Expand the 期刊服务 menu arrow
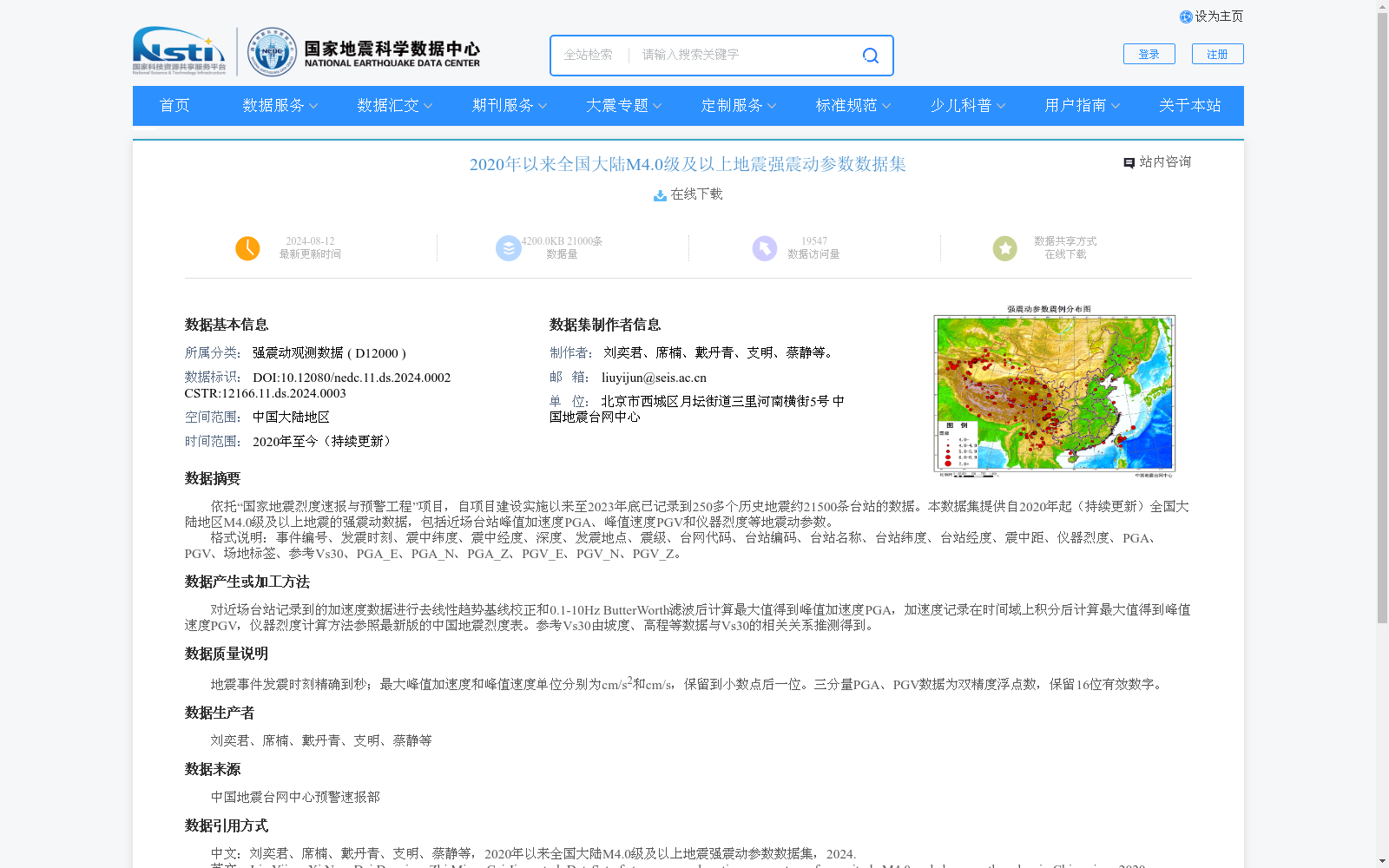This screenshot has height=868, width=1389. click(543, 106)
